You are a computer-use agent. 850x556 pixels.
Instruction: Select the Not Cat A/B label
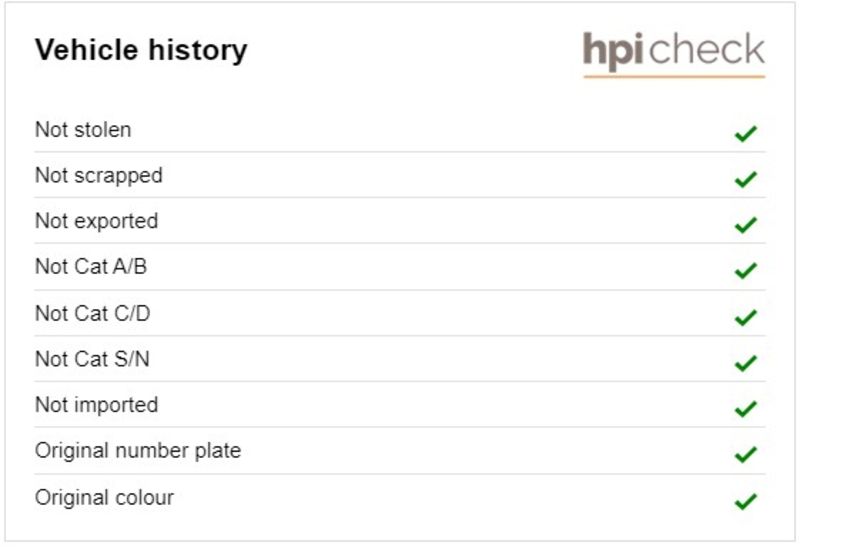(91, 267)
